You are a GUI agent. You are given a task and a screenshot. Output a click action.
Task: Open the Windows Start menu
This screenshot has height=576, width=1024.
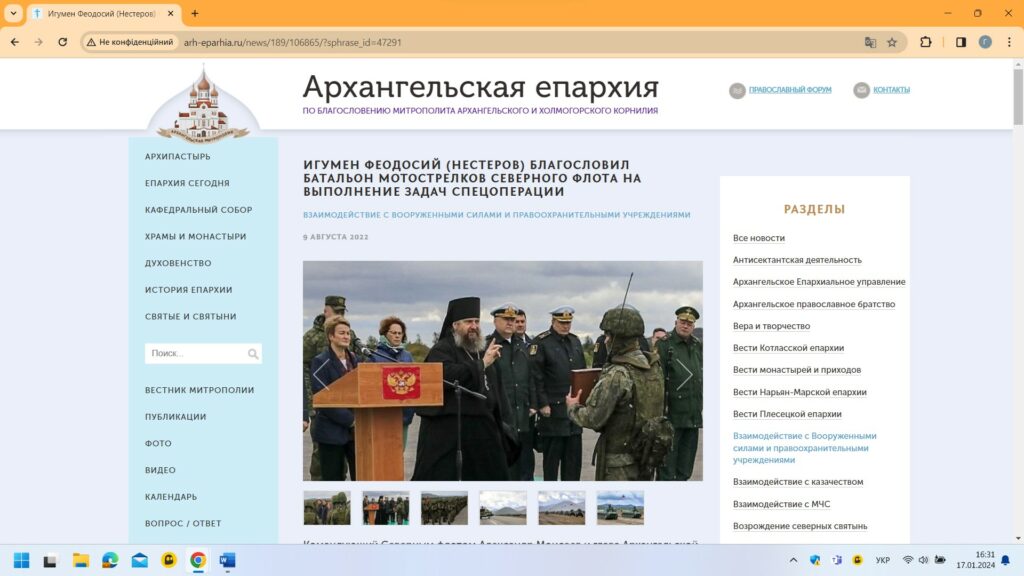coord(22,560)
